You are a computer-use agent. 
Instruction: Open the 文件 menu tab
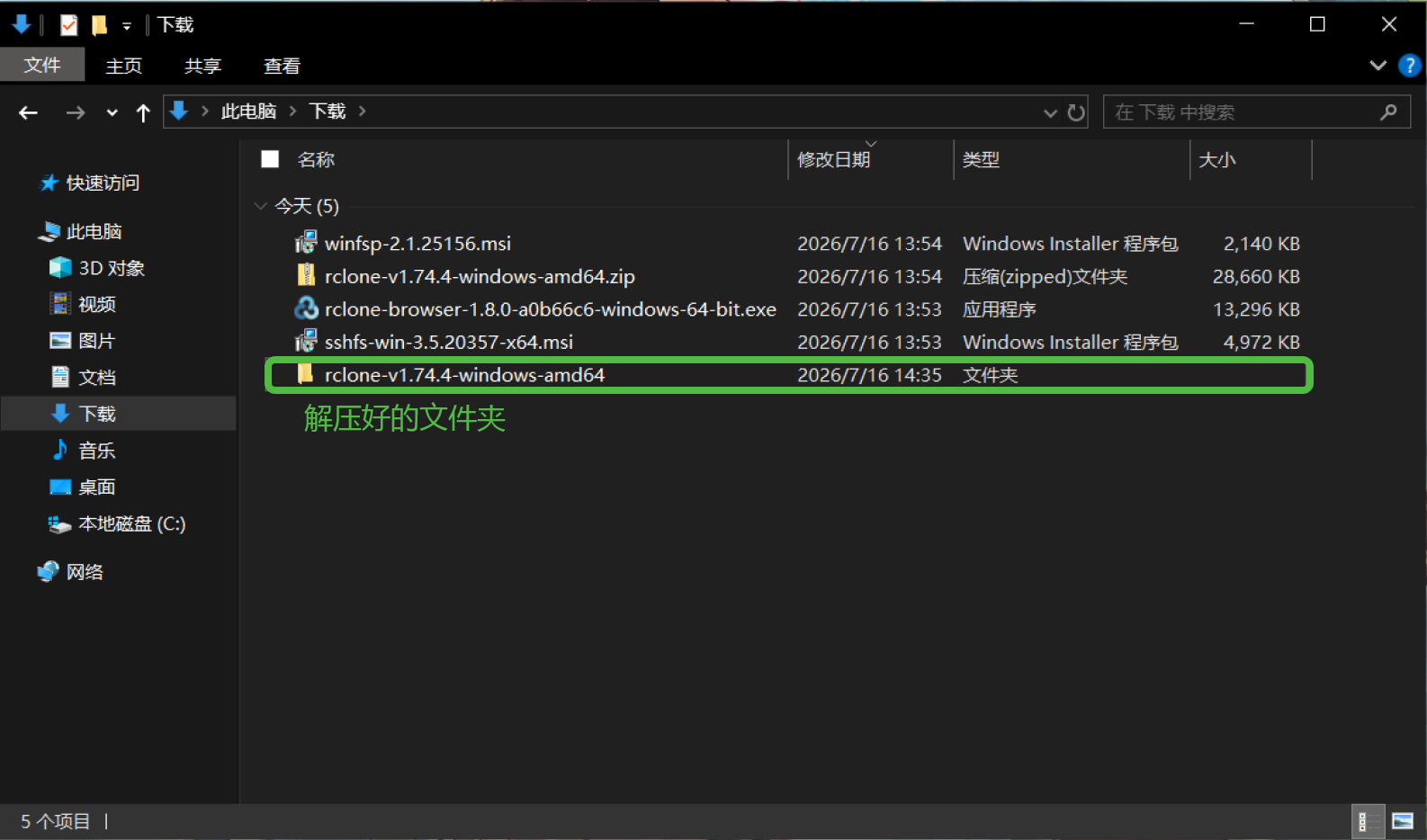(x=42, y=66)
